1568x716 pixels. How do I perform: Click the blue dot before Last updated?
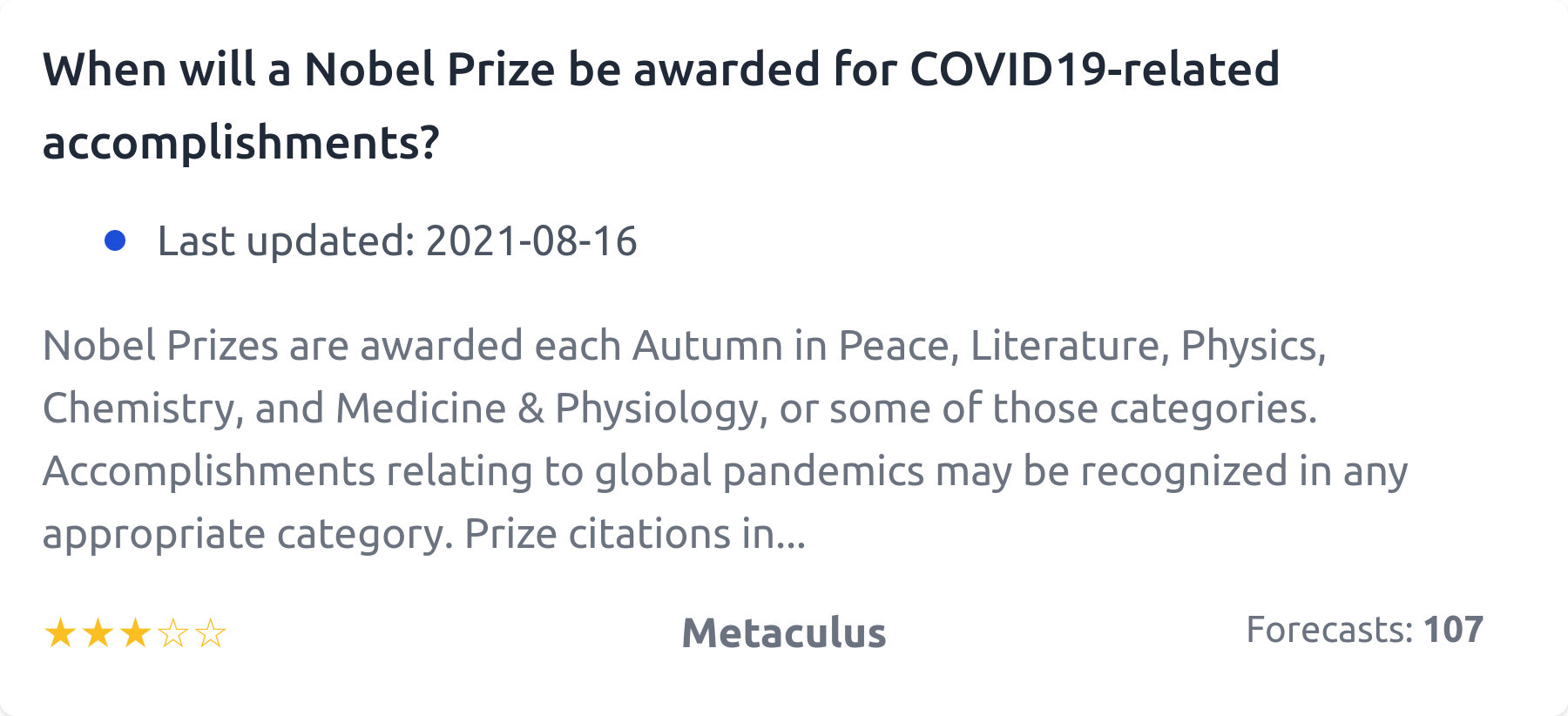(x=115, y=240)
